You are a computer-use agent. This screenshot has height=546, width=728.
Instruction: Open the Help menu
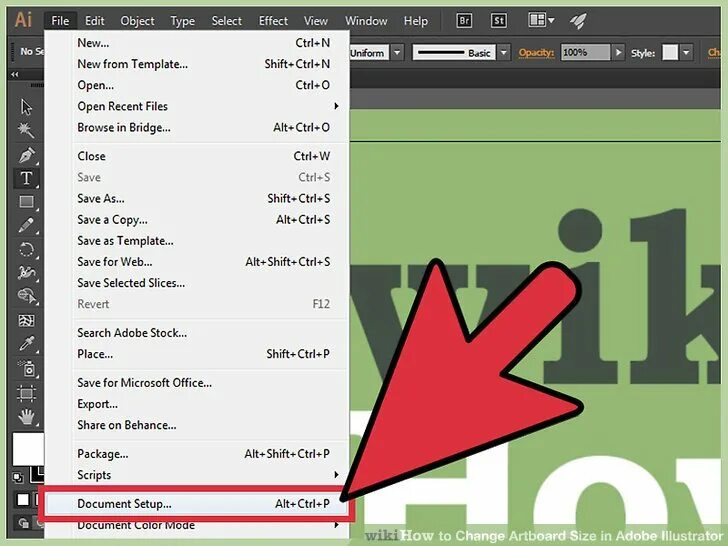click(x=416, y=21)
